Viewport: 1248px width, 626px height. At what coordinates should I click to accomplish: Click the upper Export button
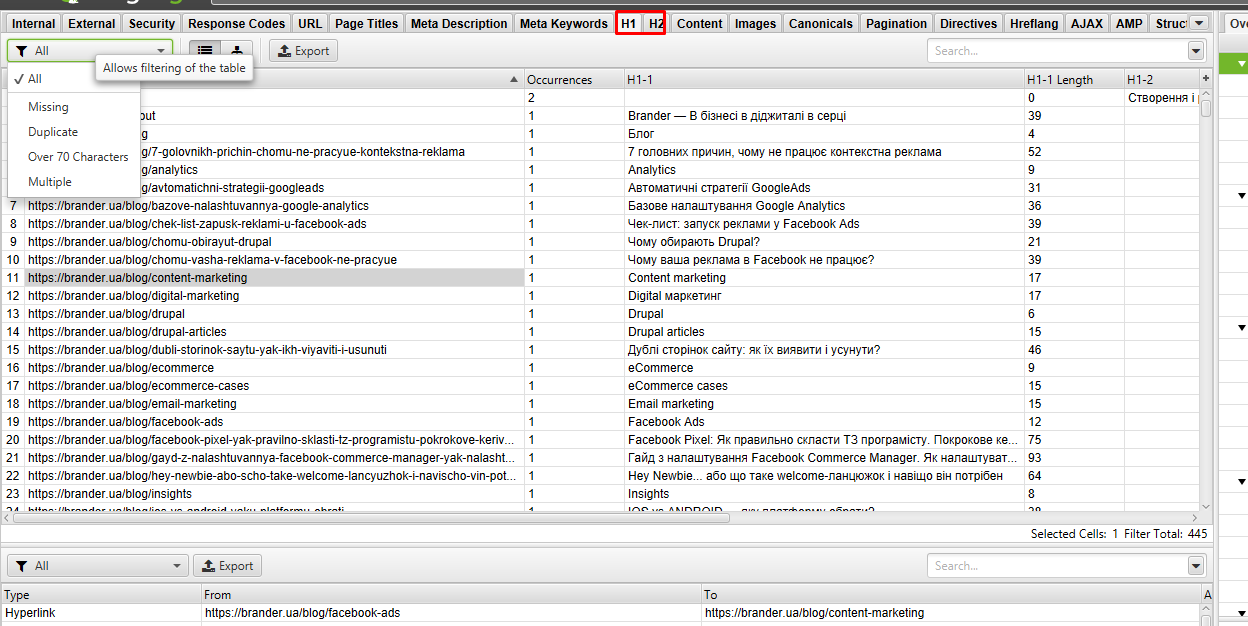(x=303, y=51)
